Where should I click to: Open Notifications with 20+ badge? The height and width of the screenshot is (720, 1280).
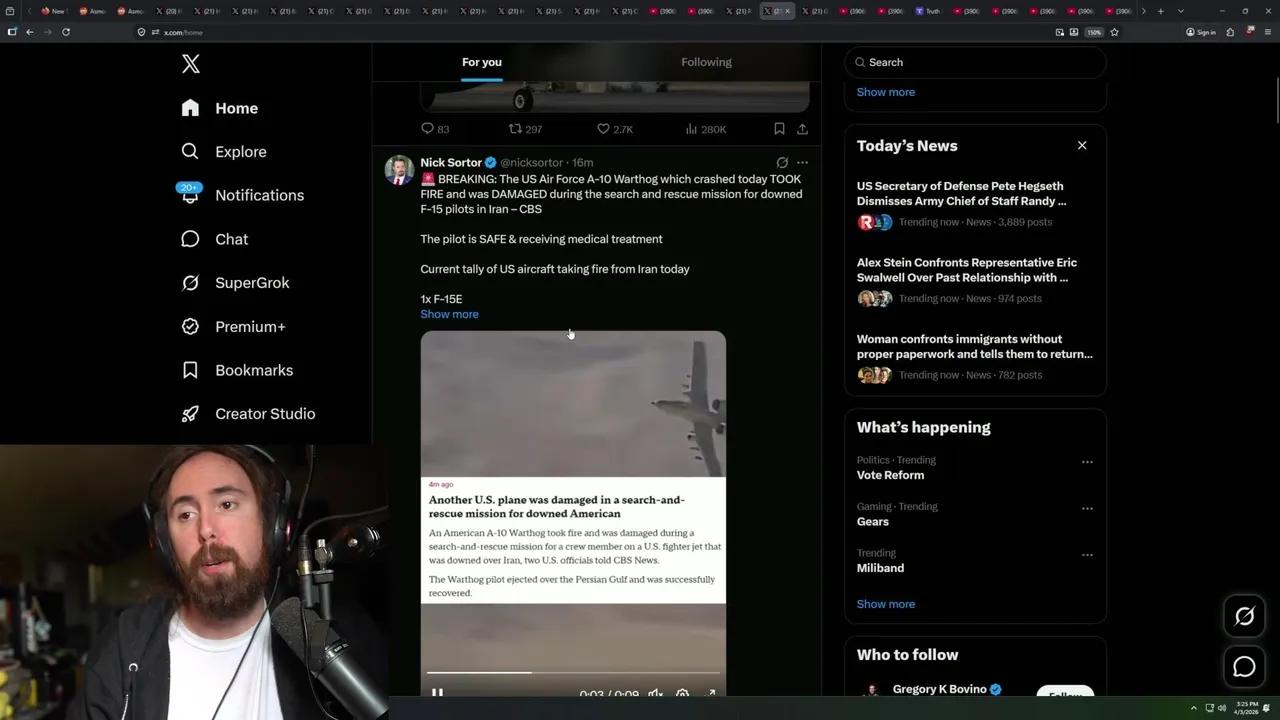[x=242, y=195]
